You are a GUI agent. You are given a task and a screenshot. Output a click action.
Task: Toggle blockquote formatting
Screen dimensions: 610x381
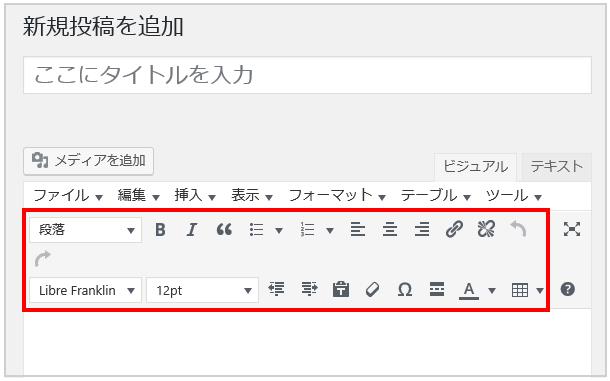[224, 230]
